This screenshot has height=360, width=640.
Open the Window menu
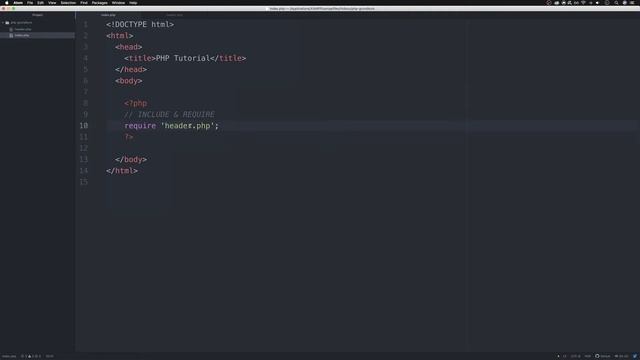118,2
